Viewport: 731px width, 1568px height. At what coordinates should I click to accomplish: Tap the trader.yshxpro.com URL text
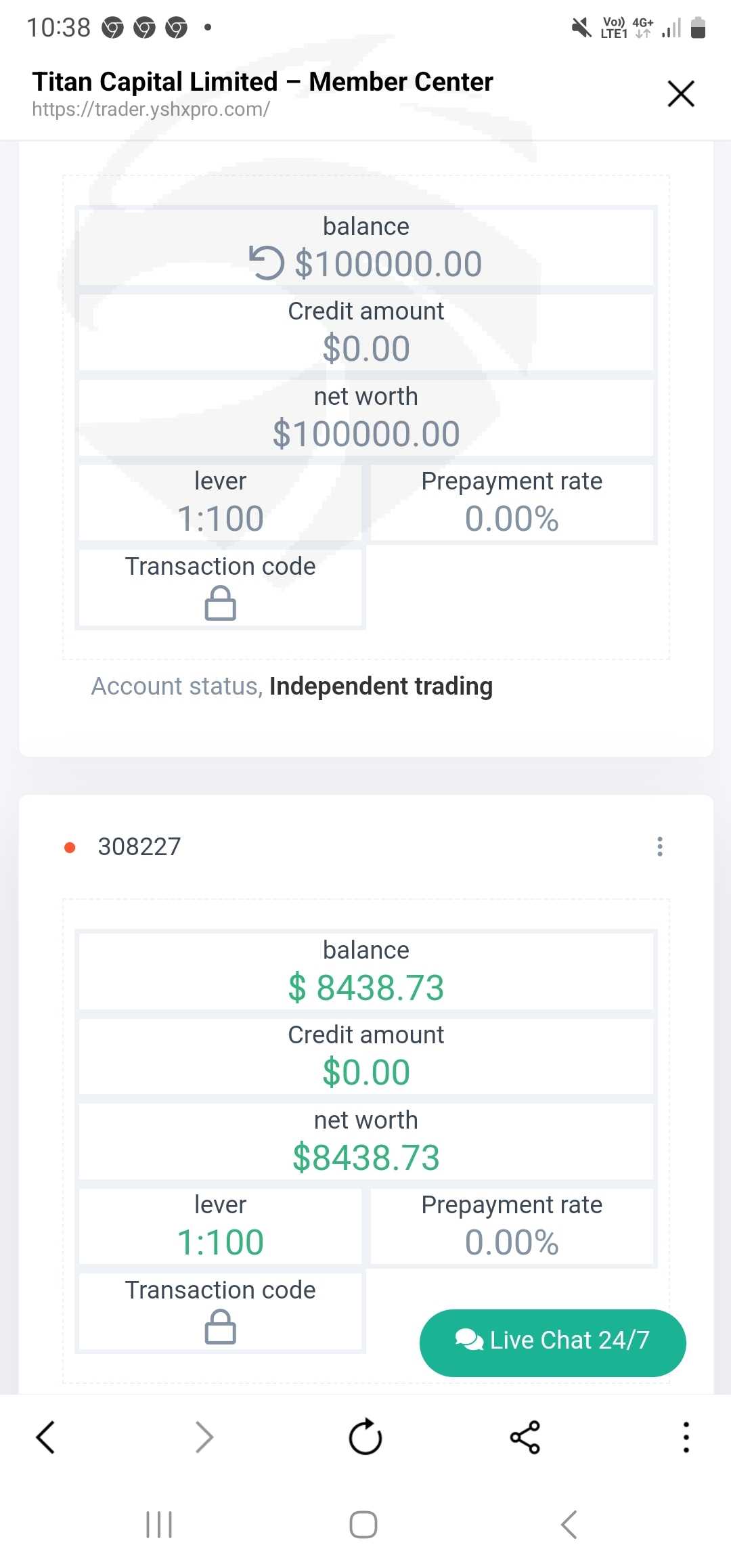coord(151,109)
